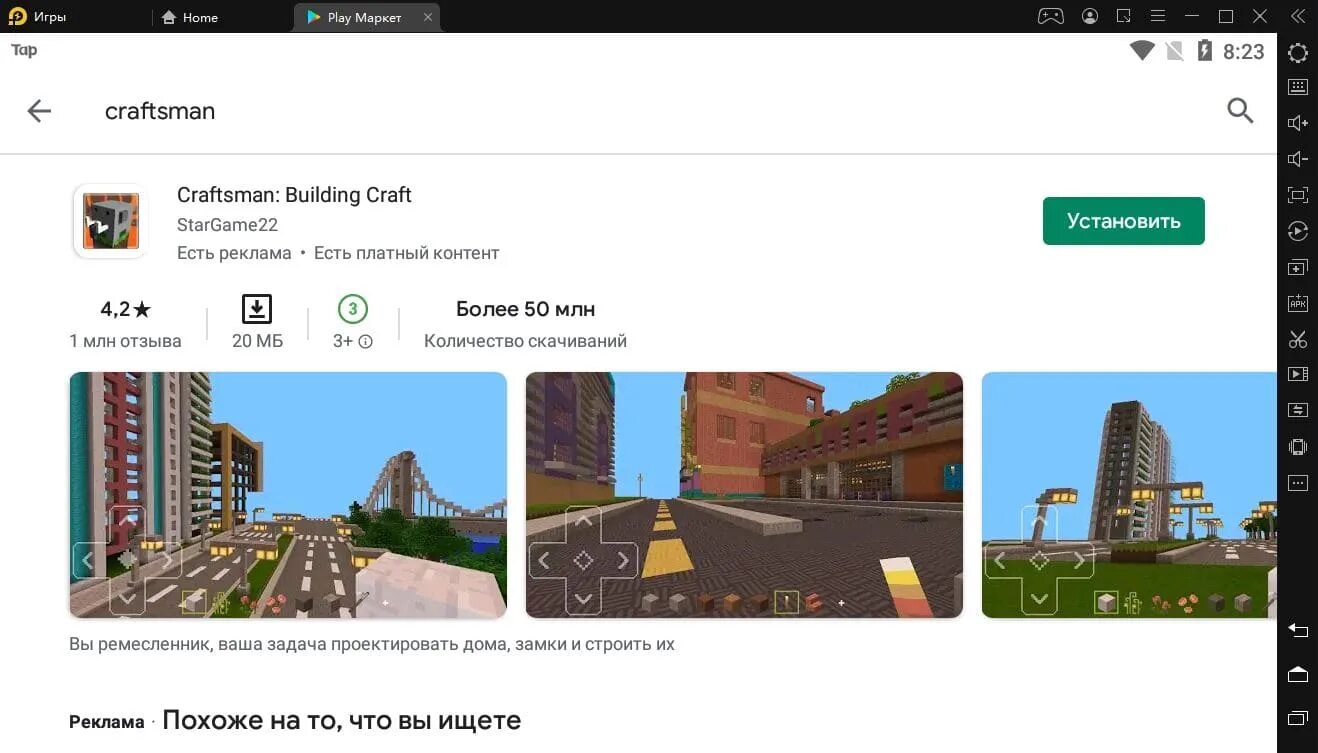Viewport: 1318px width, 753px height.
Task: Go back with the arrow next to craftsman
Action: point(39,111)
